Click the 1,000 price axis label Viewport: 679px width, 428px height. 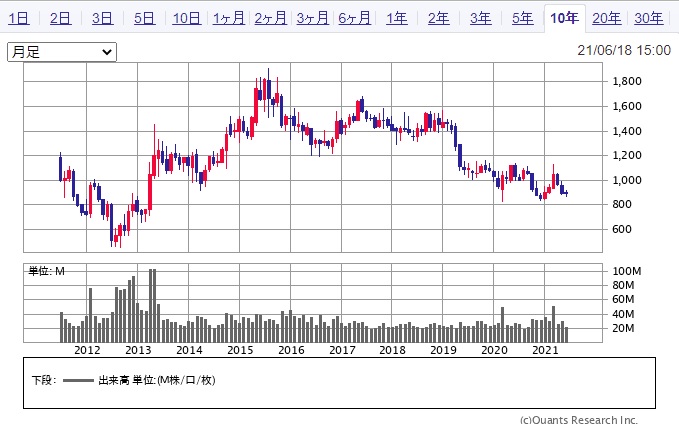coord(627,180)
